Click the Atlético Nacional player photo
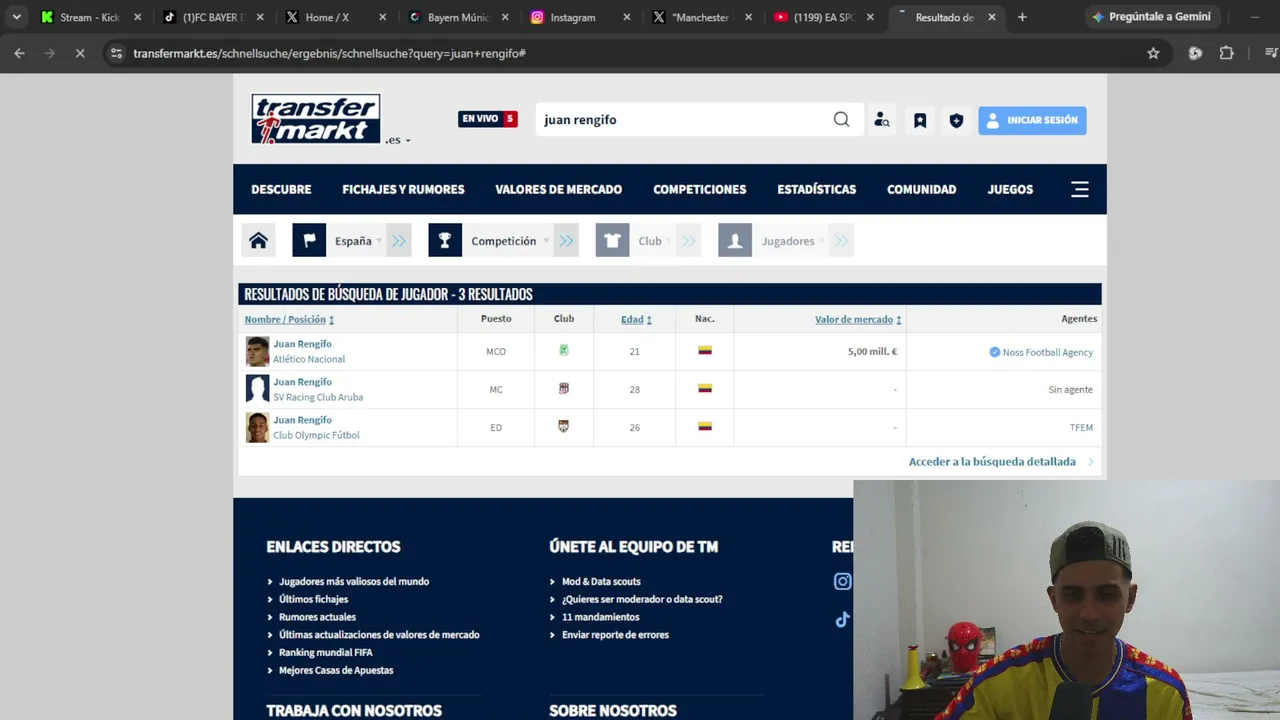This screenshot has width=1280, height=720. [257, 352]
